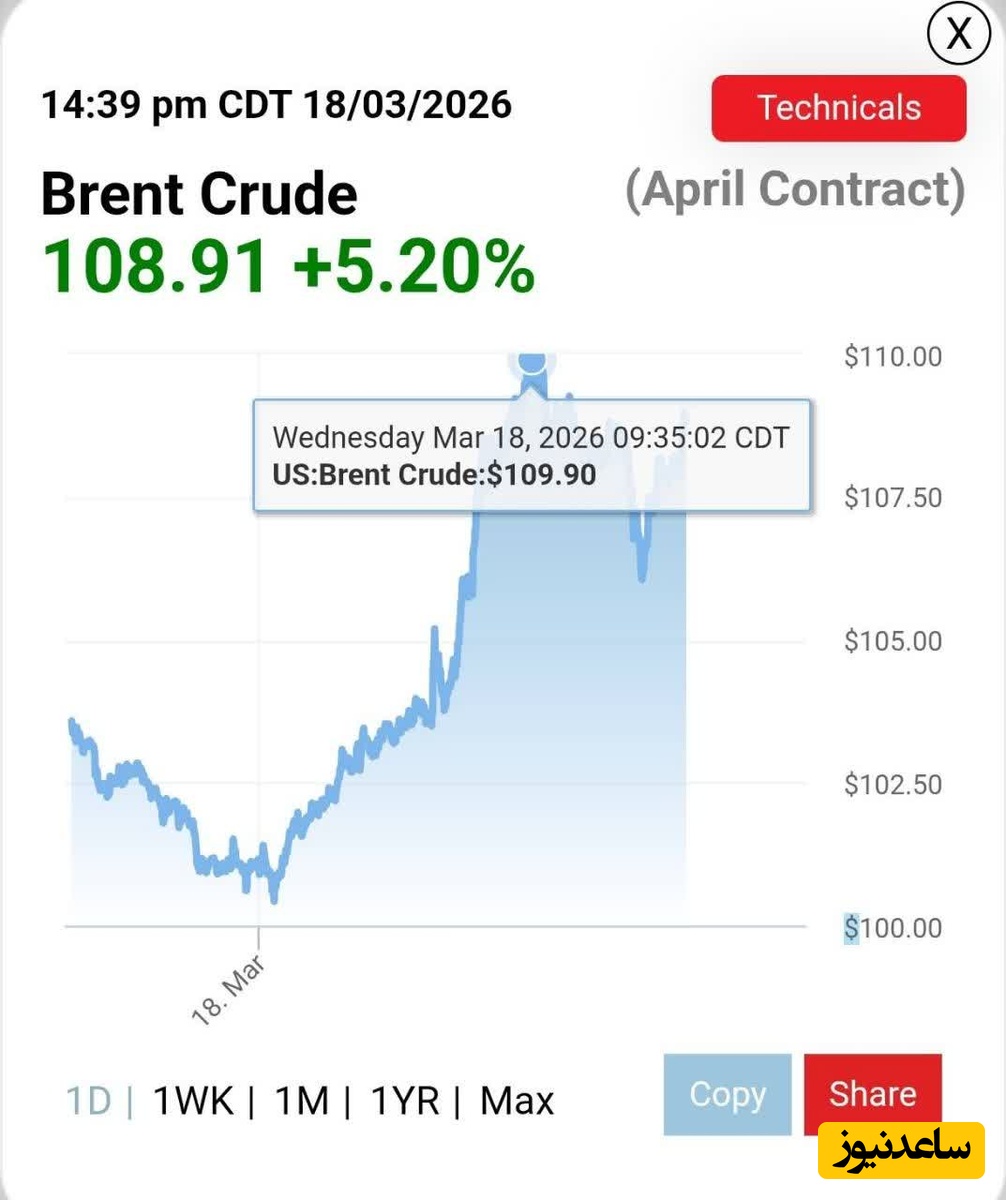Show the Max time range
The image size is (1006, 1200).
516,1101
